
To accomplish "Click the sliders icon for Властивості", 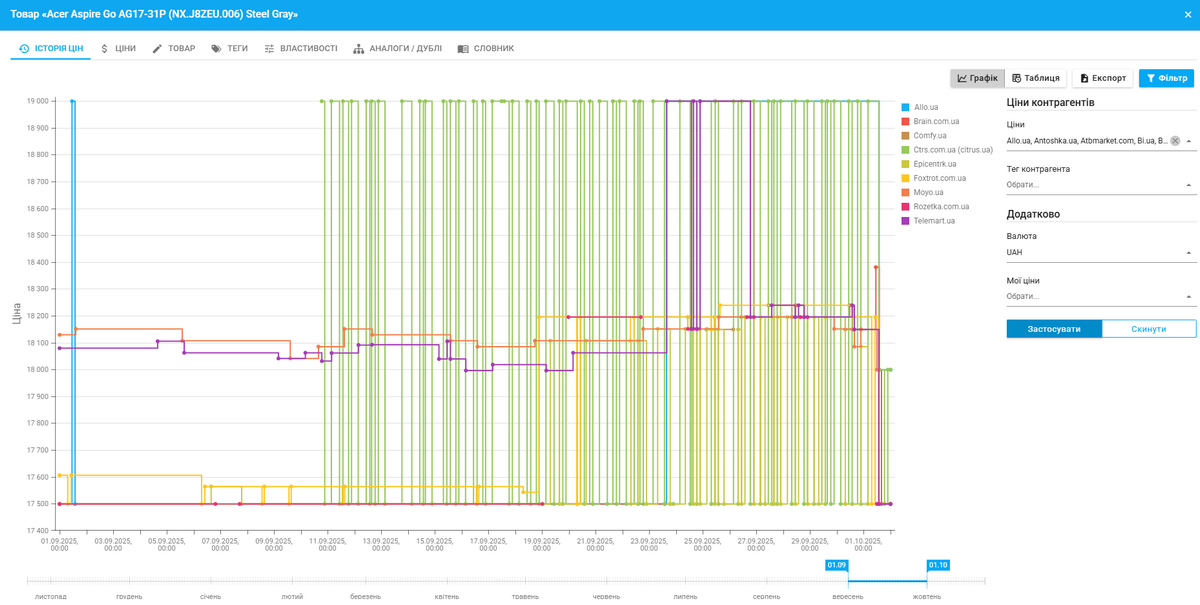I will tap(269, 48).
